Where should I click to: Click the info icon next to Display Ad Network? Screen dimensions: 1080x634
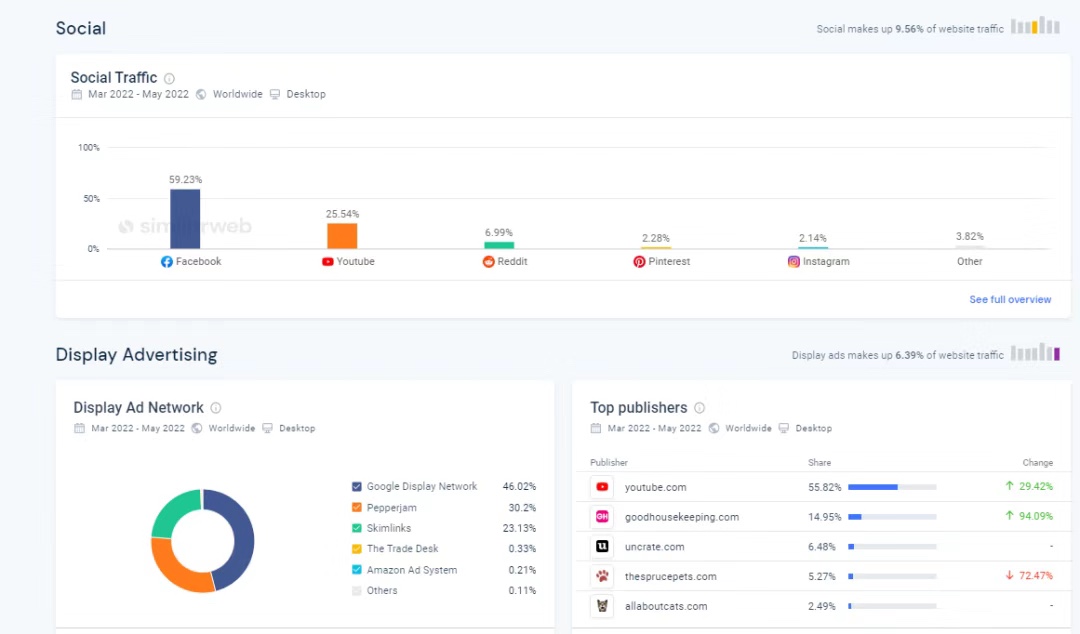216,408
